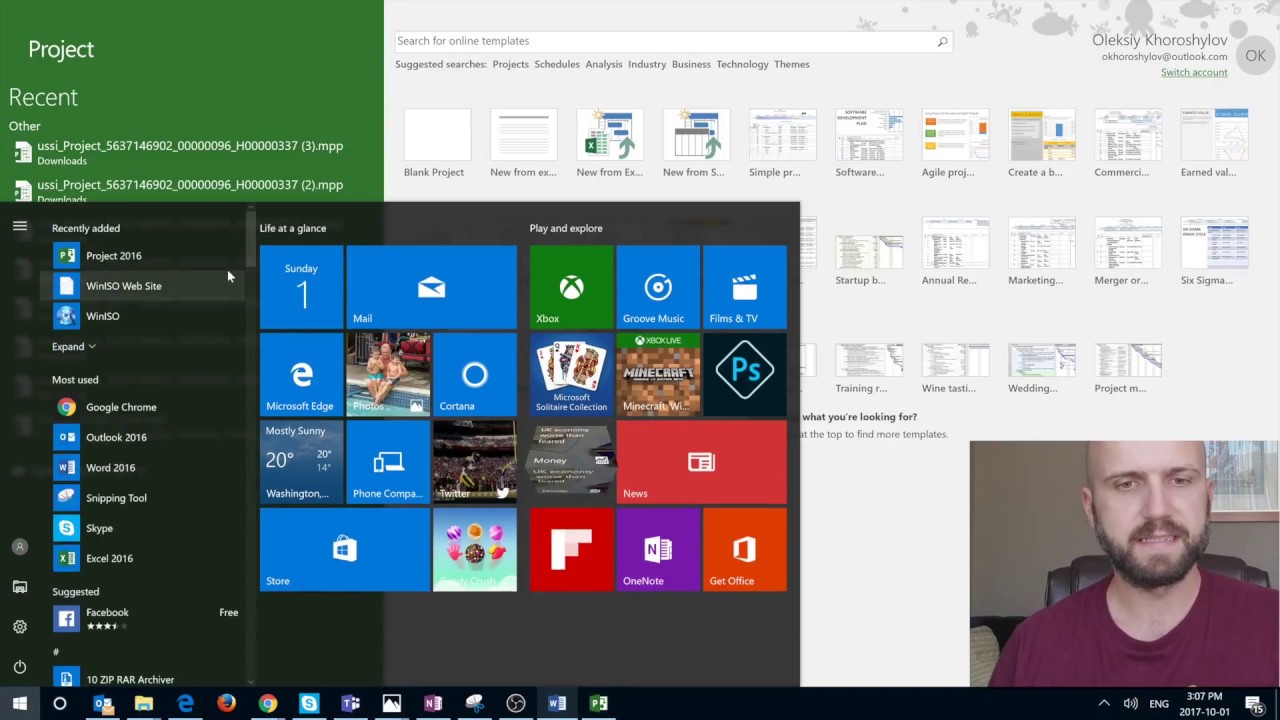Open Settings gear in Start sidebar
The height and width of the screenshot is (720, 1280).
(x=19, y=627)
